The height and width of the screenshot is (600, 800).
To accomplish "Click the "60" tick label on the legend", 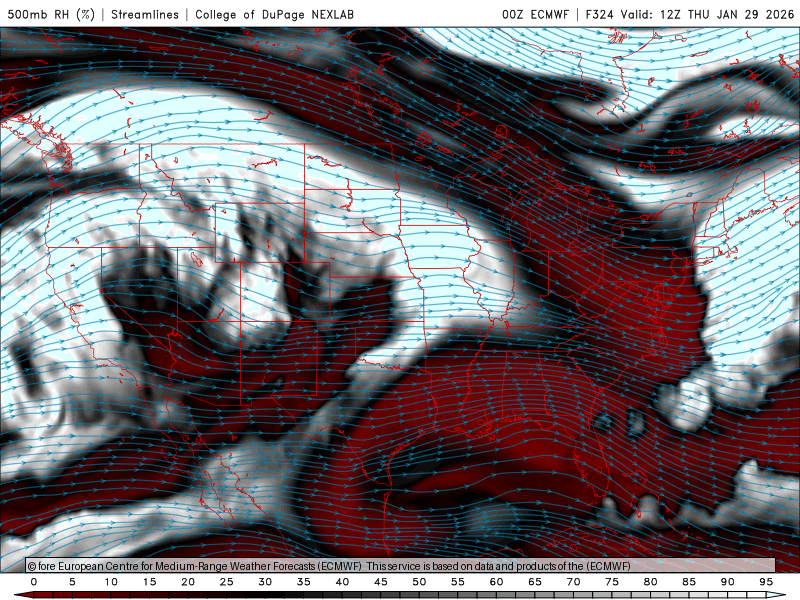I will (x=496, y=582).
